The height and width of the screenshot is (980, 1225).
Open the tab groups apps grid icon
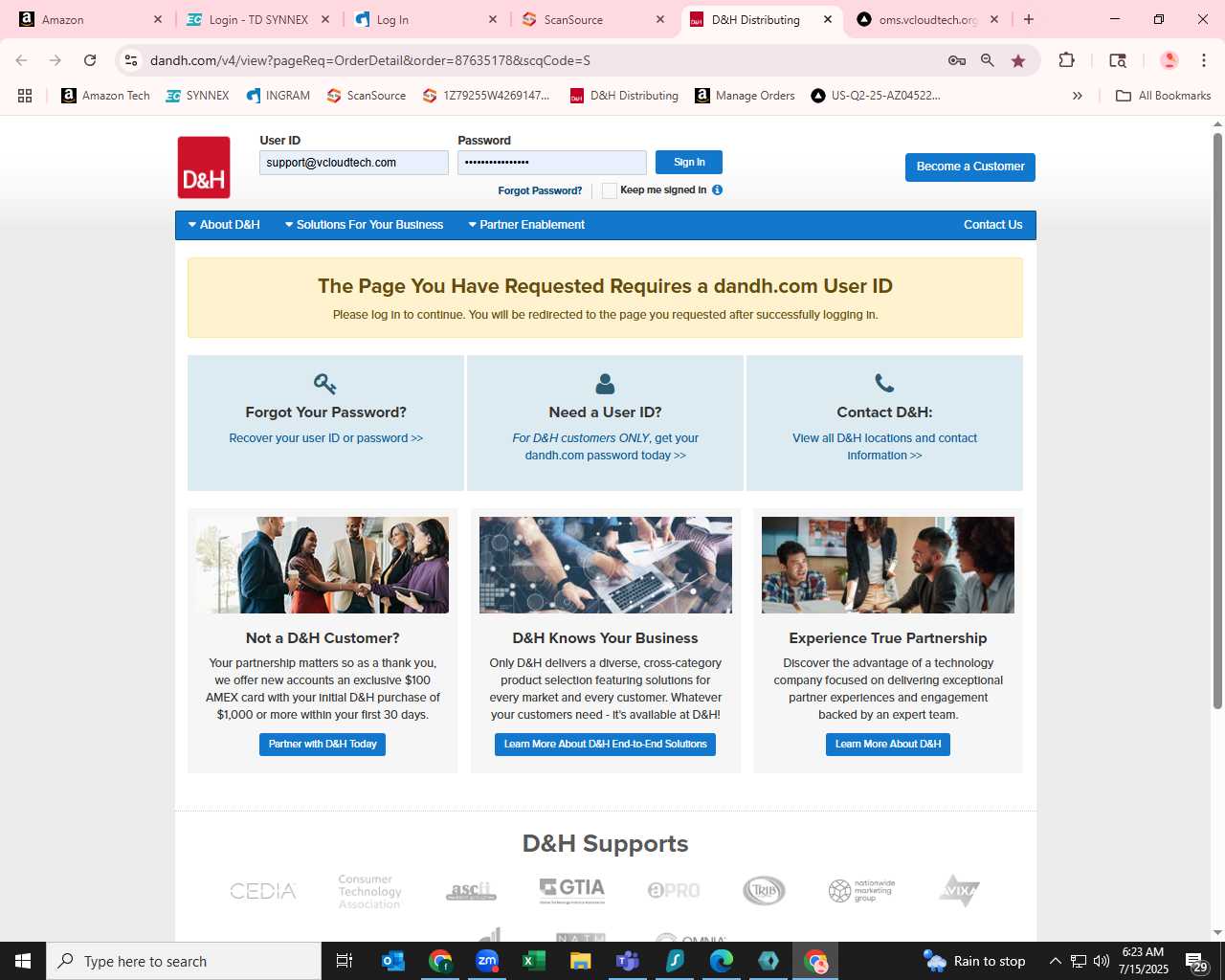click(x=25, y=96)
